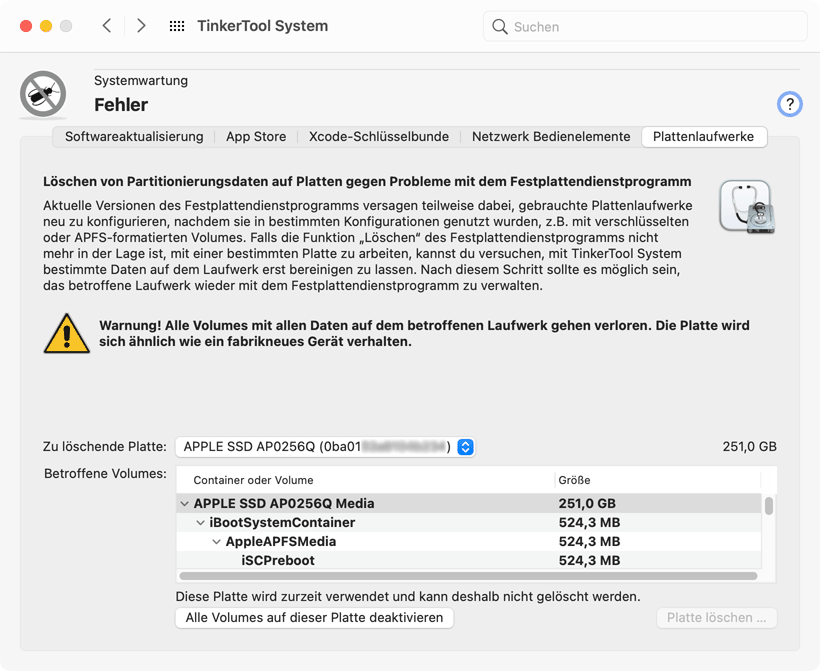Screen dimensions: 820x671
Task: Switch to the App Store tab
Action: pyautogui.click(x=256, y=137)
